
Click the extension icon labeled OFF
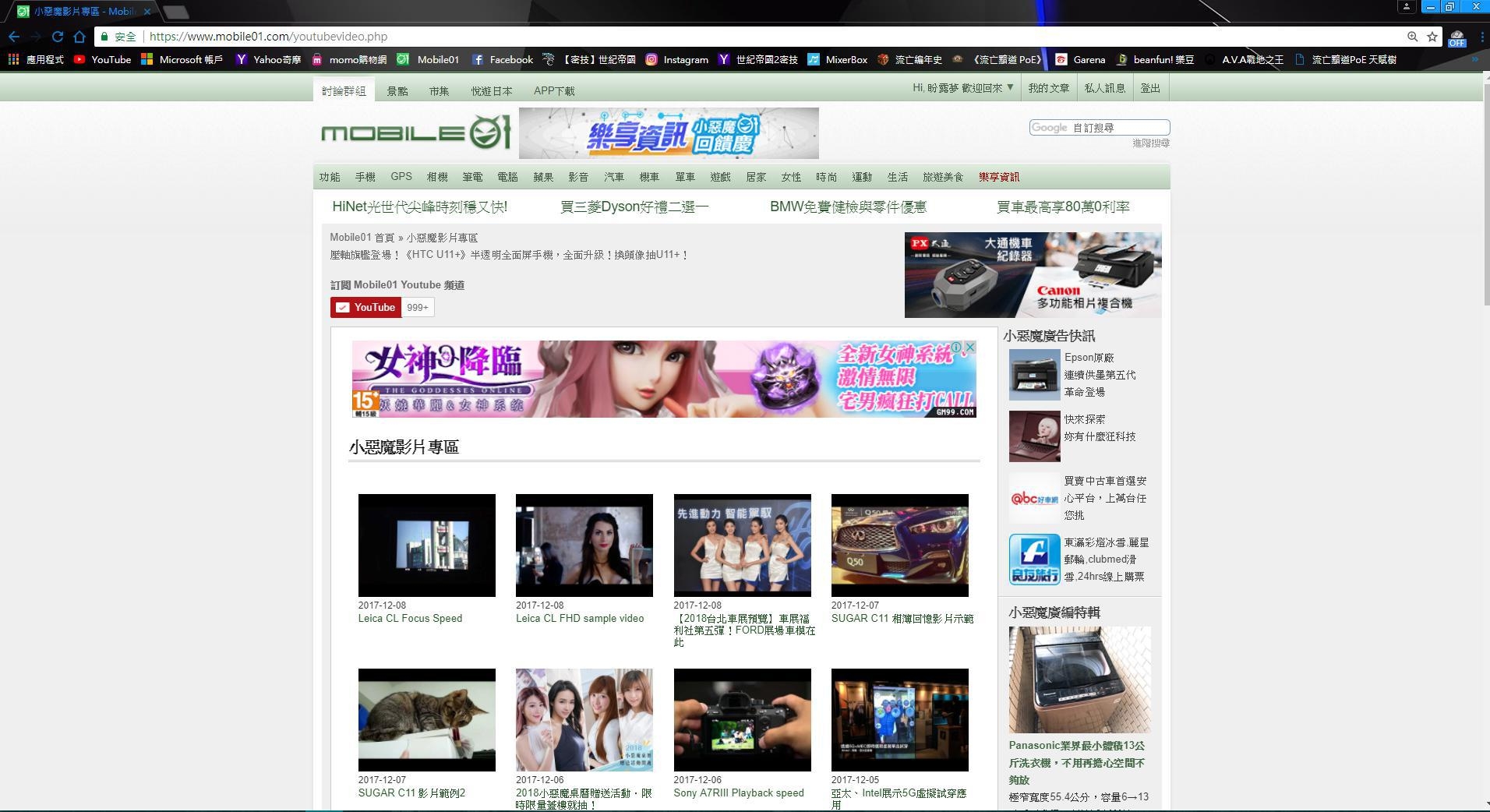pyautogui.click(x=1457, y=37)
